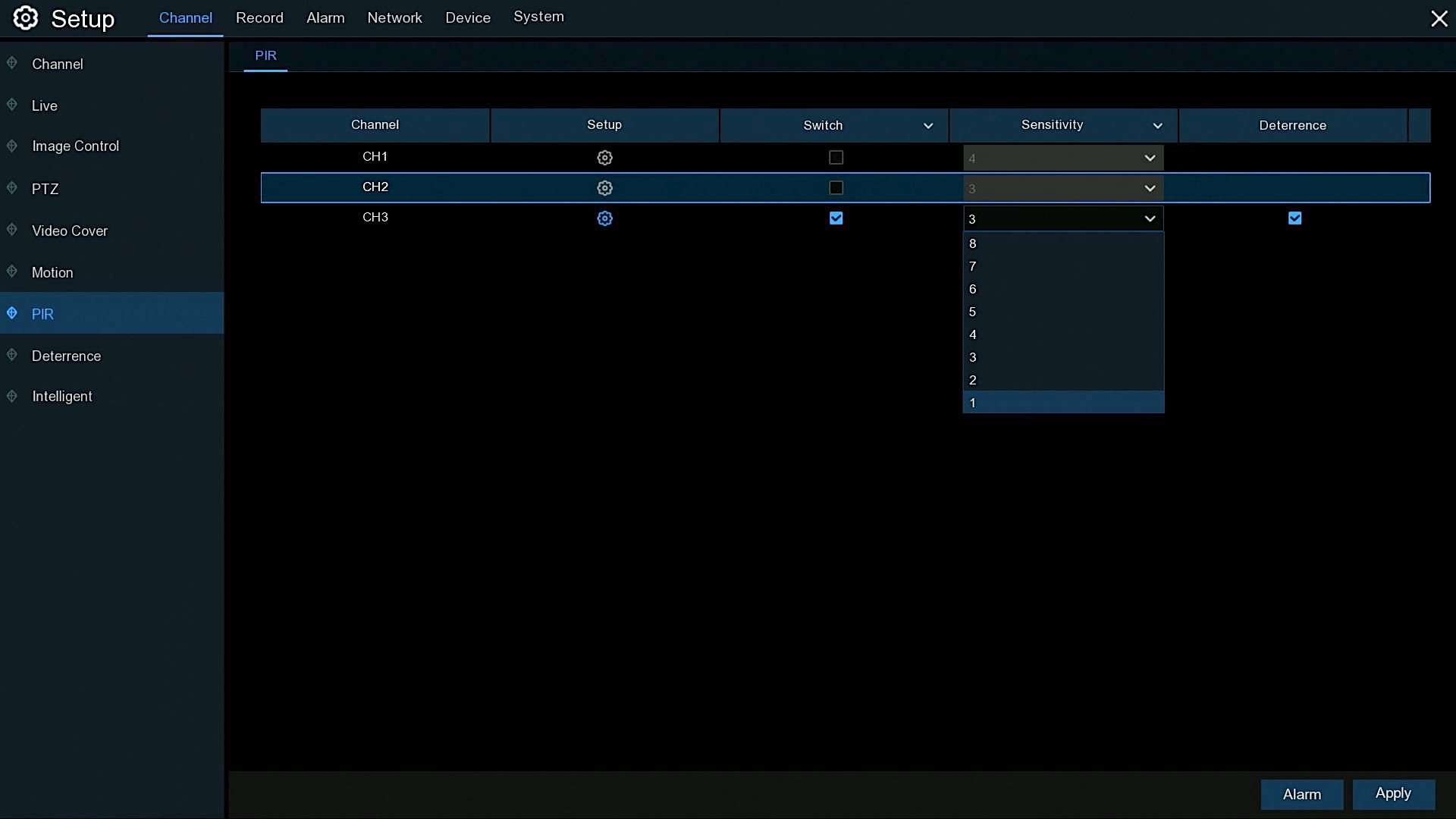Open CH2 PIR setup gear icon
The image size is (1456, 819).
coord(604,188)
